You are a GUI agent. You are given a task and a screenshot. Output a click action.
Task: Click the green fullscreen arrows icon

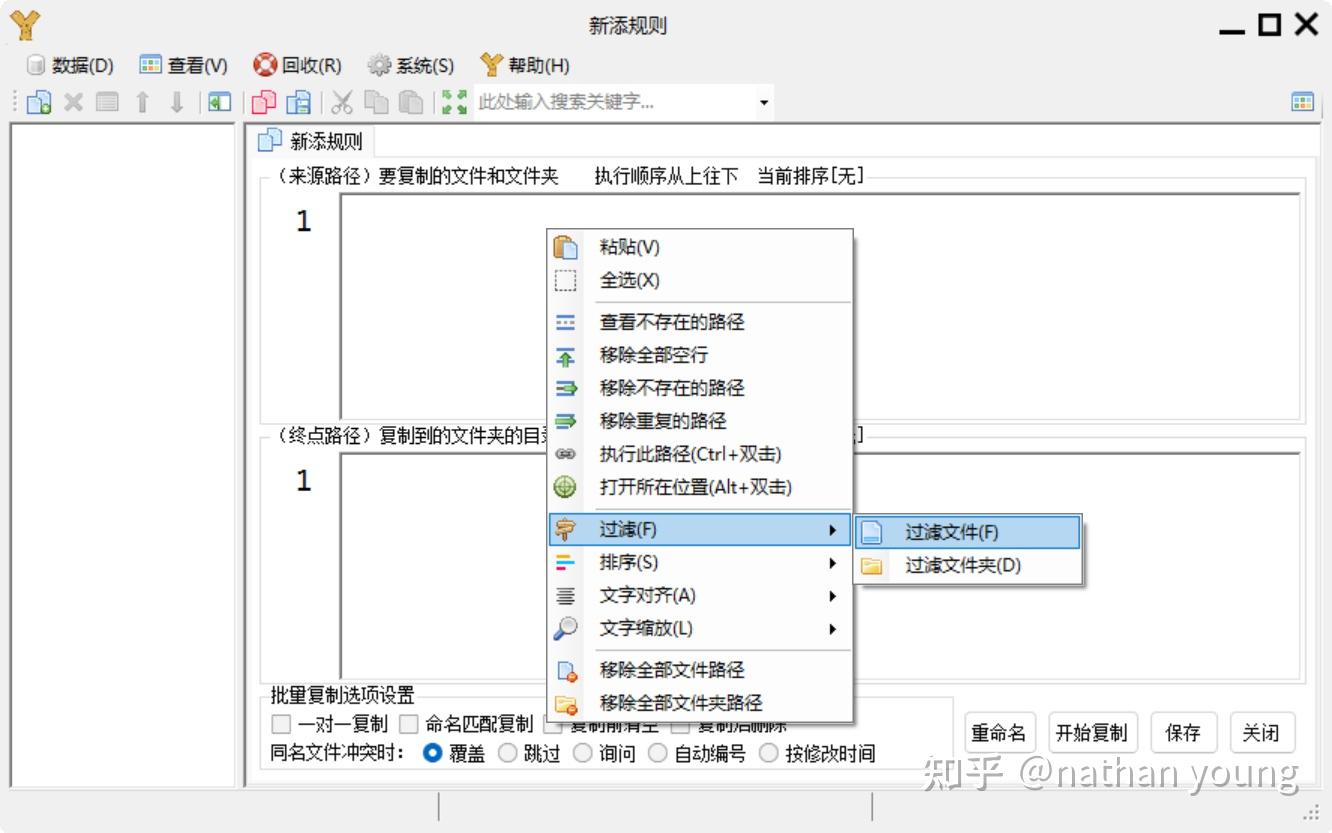coord(454,102)
